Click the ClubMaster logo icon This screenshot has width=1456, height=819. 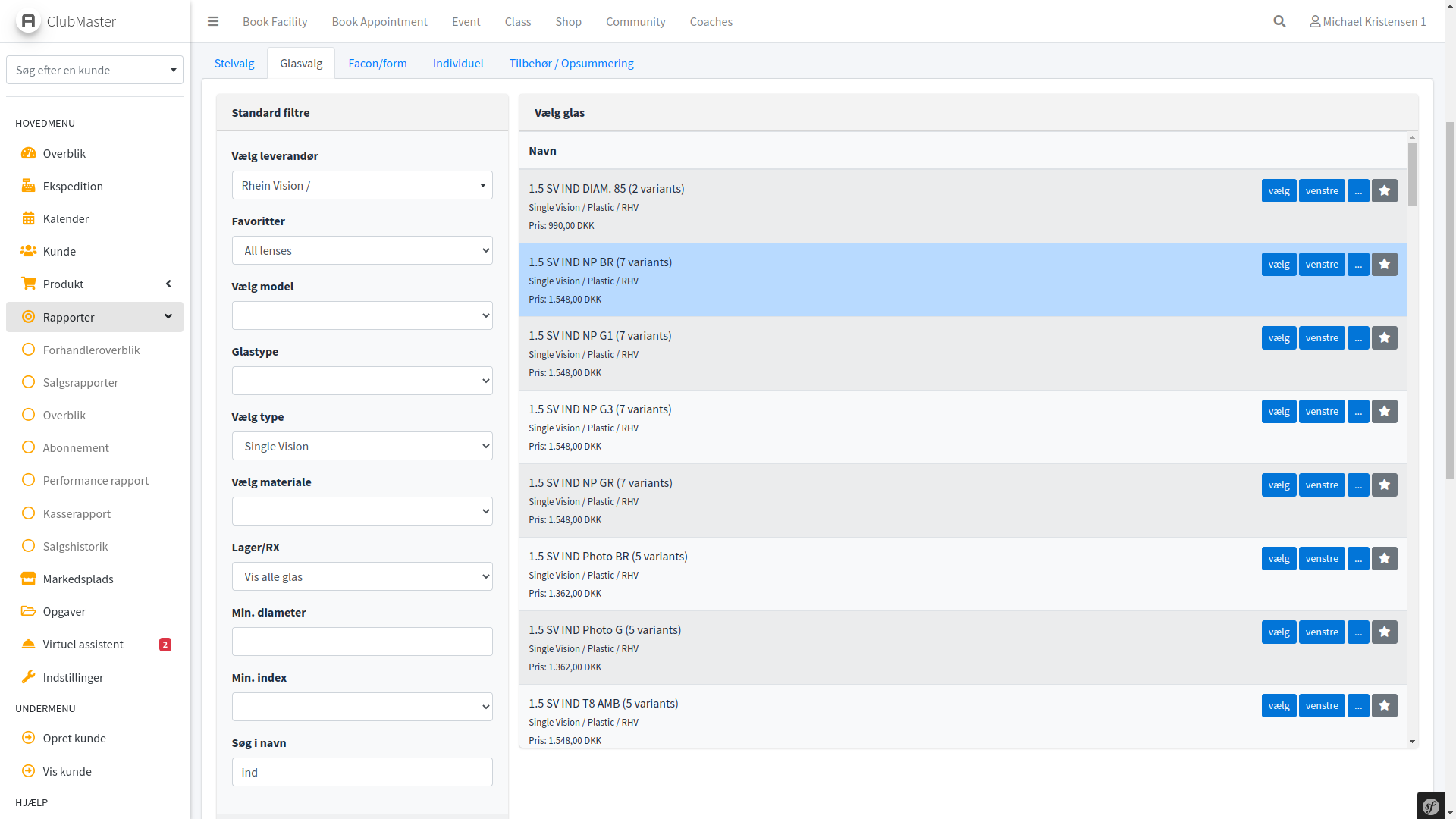click(x=28, y=21)
